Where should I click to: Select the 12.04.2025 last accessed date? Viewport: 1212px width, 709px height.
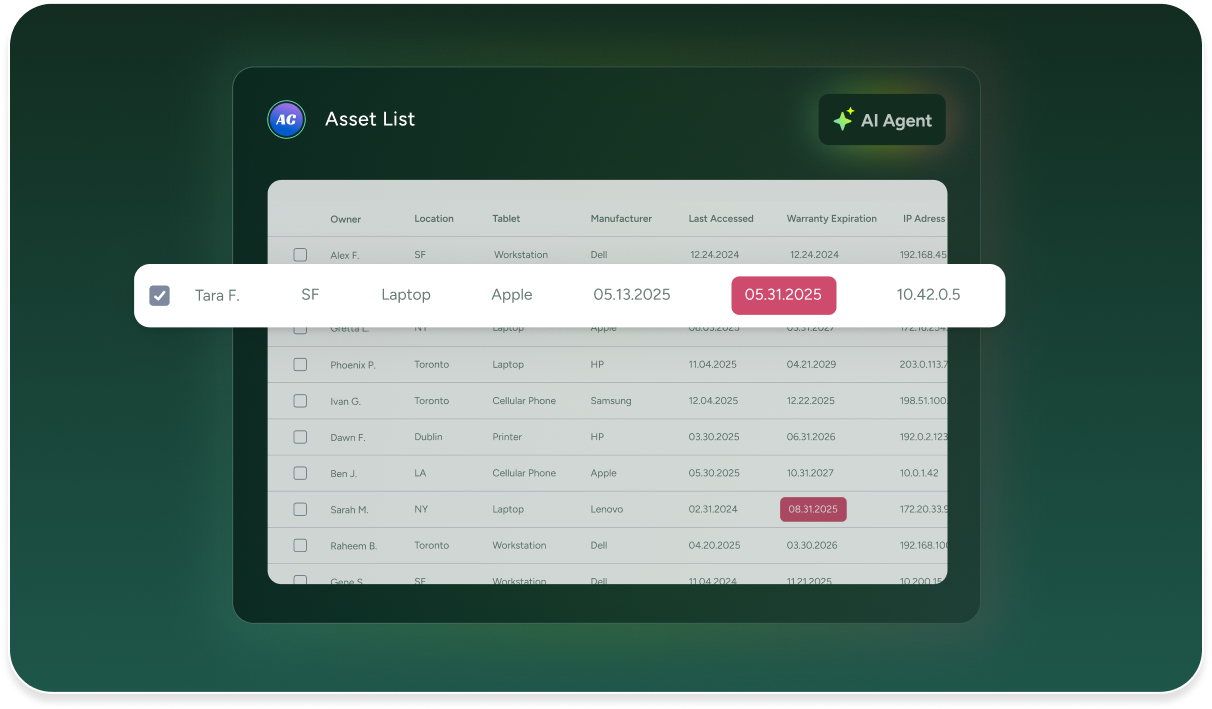pos(714,401)
